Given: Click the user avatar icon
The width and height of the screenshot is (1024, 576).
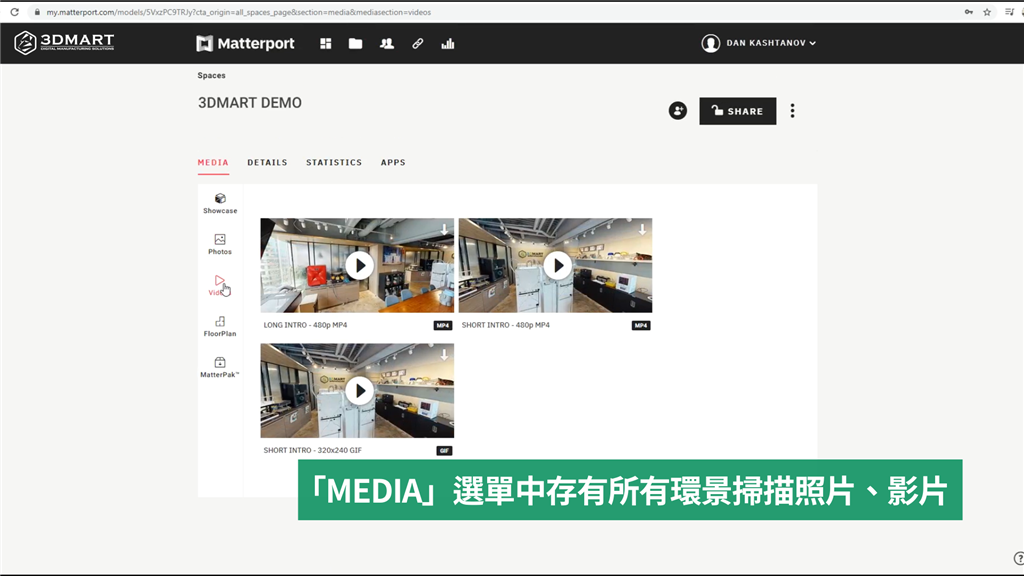Looking at the screenshot, I should point(711,43).
